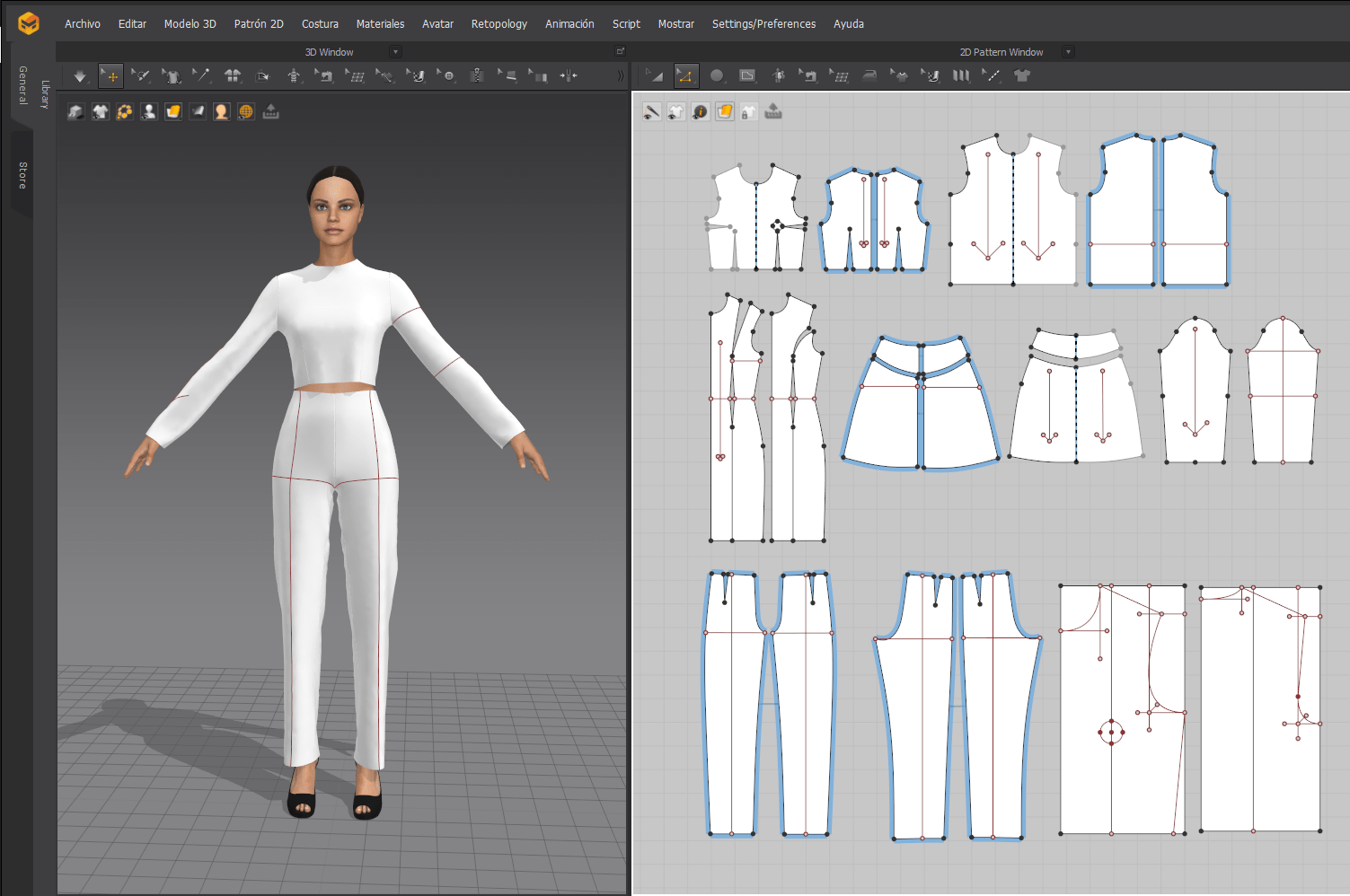Image resolution: width=1350 pixels, height=896 pixels.
Task: Open the Edit Texture grid tool
Action: (x=839, y=75)
